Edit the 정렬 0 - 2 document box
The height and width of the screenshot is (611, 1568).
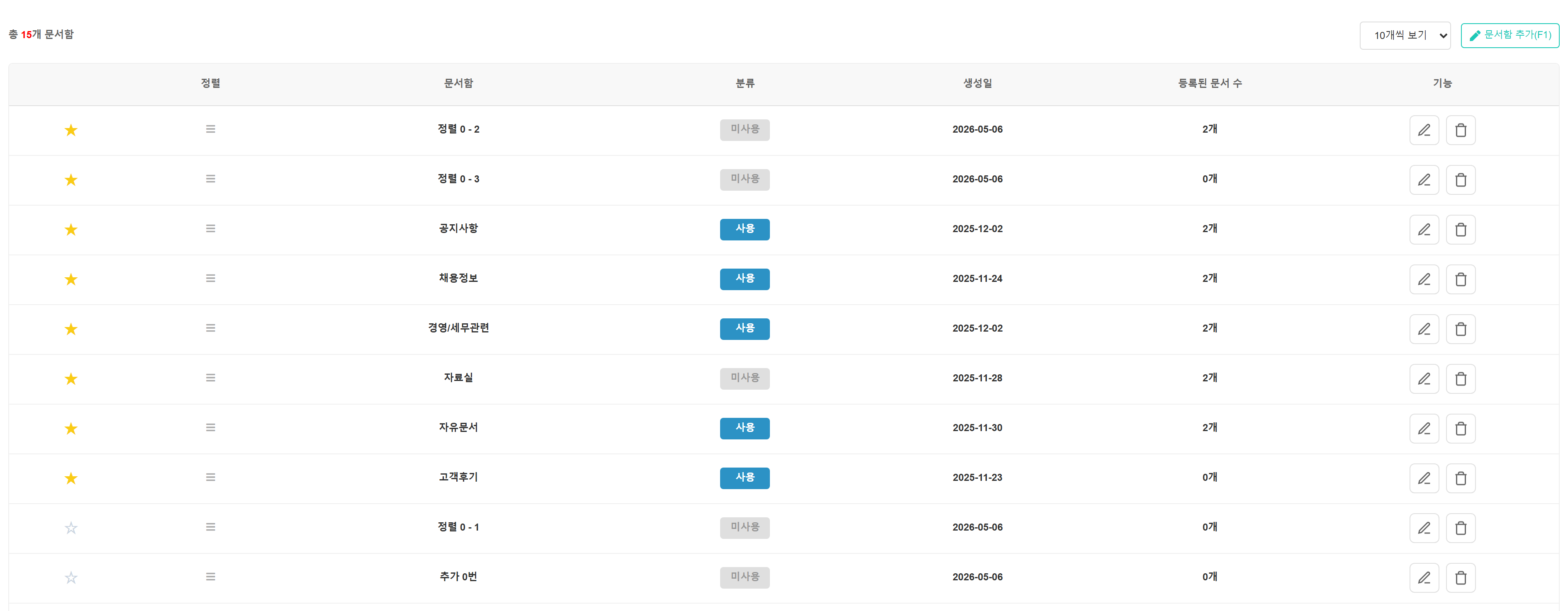click(1424, 130)
